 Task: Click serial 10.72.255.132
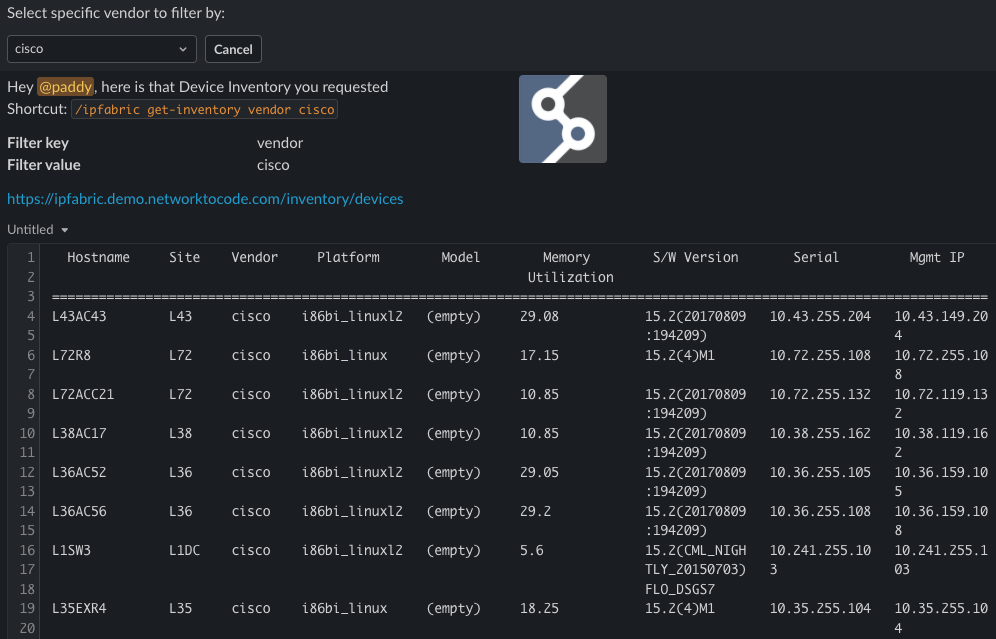click(820, 394)
